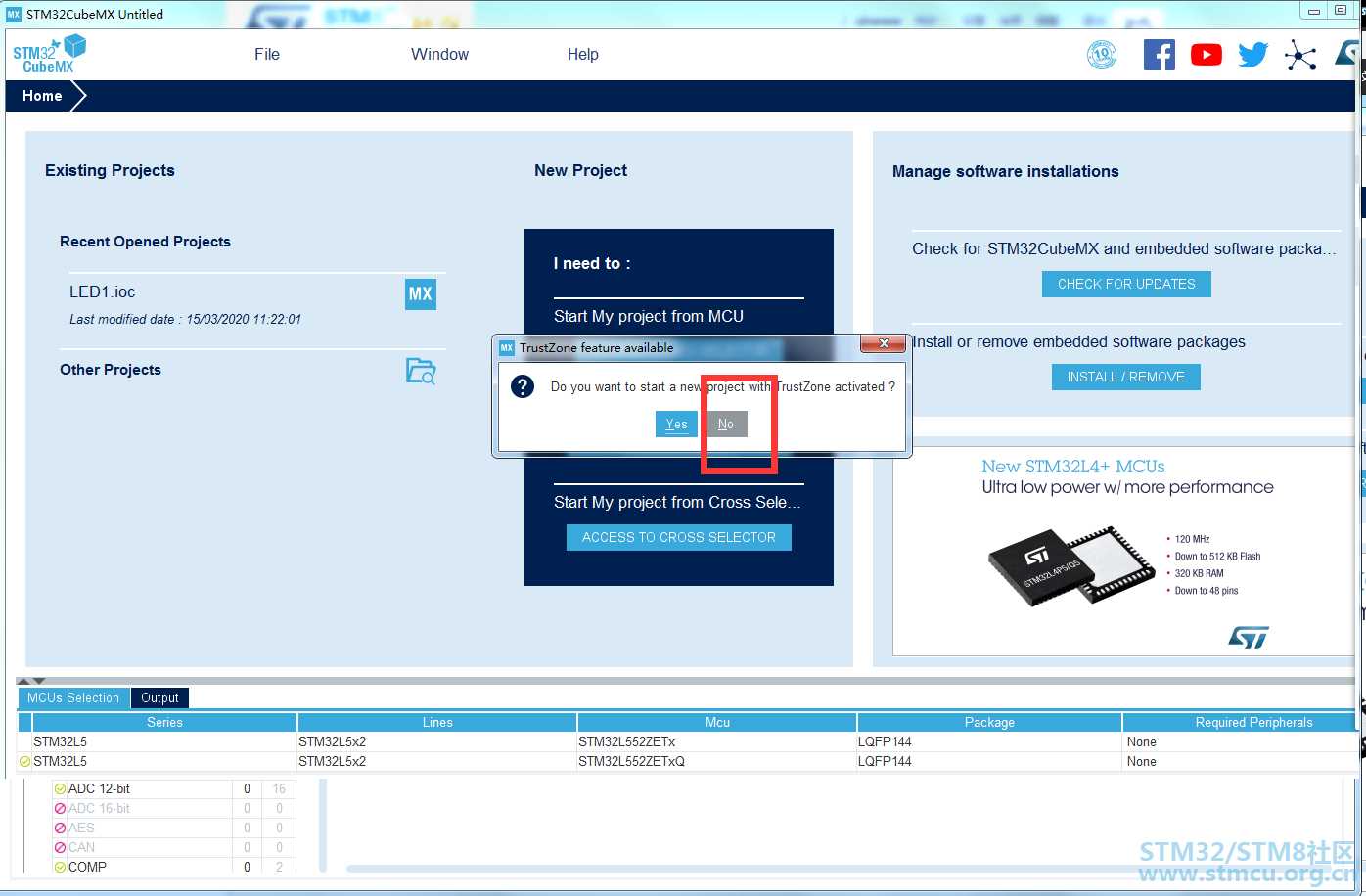Open the recent project LED1.ioc

[x=103, y=291]
